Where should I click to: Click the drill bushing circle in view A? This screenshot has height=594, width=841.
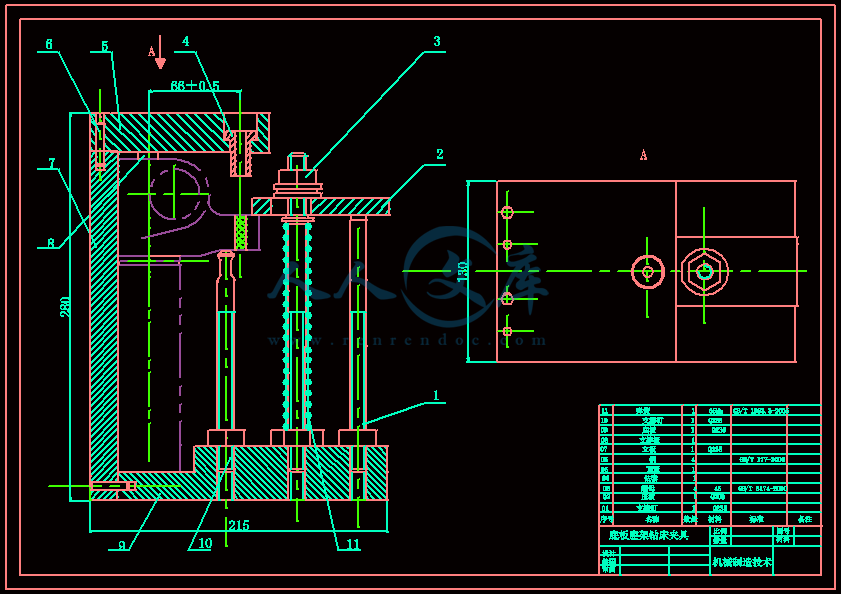648,272
